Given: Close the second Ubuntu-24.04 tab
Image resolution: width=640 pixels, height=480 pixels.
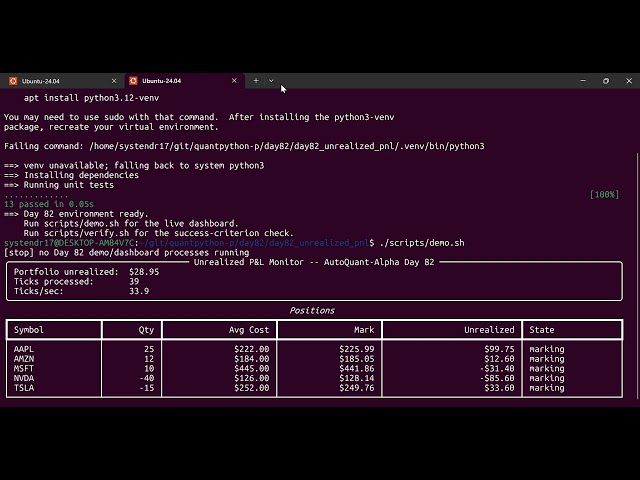Looking at the screenshot, I should coord(234,81).
